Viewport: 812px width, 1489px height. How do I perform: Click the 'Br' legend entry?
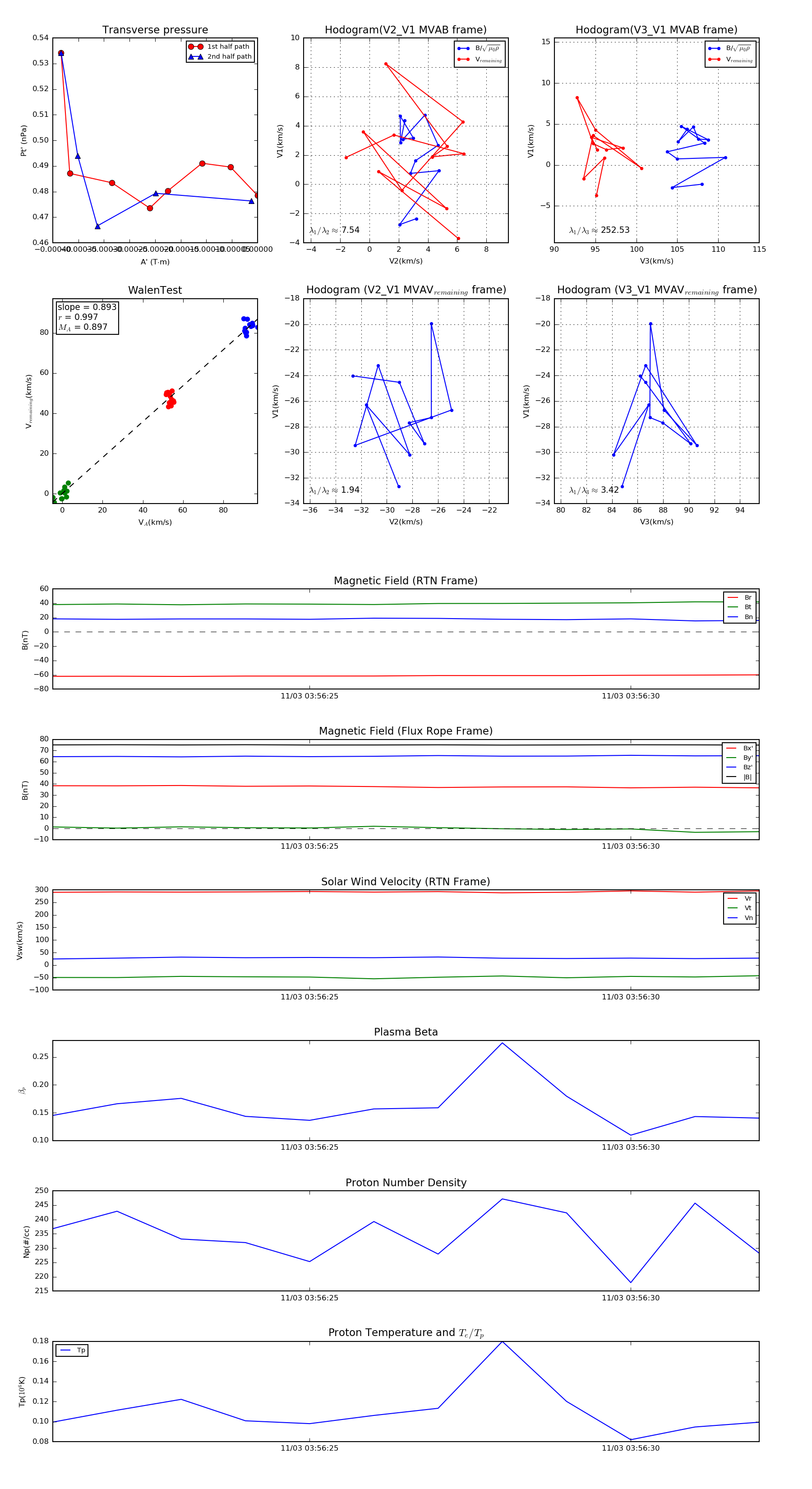click(740, 598)
